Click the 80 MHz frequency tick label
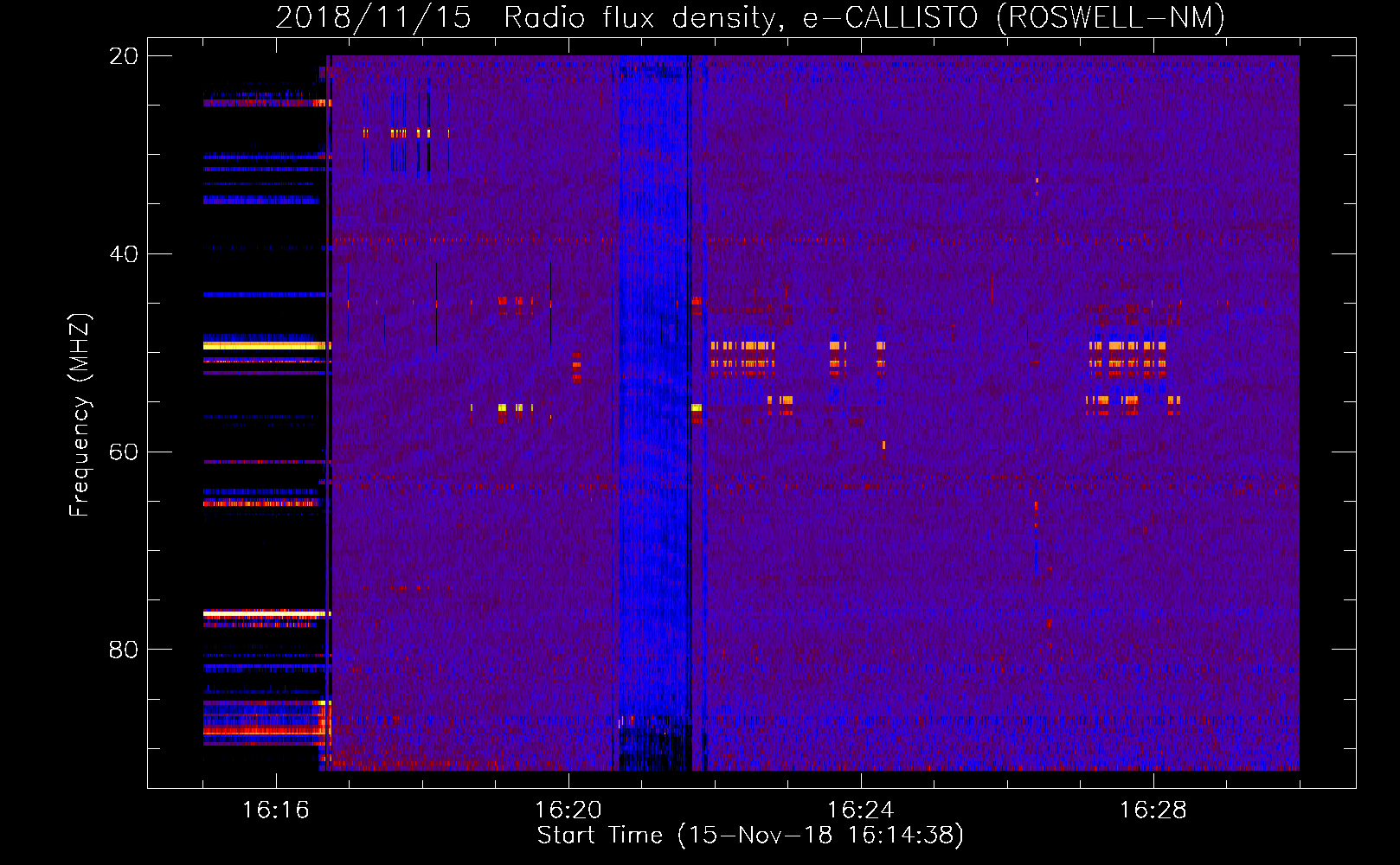1400x865 pixels. pyautogui.click(x=124, y=650)
